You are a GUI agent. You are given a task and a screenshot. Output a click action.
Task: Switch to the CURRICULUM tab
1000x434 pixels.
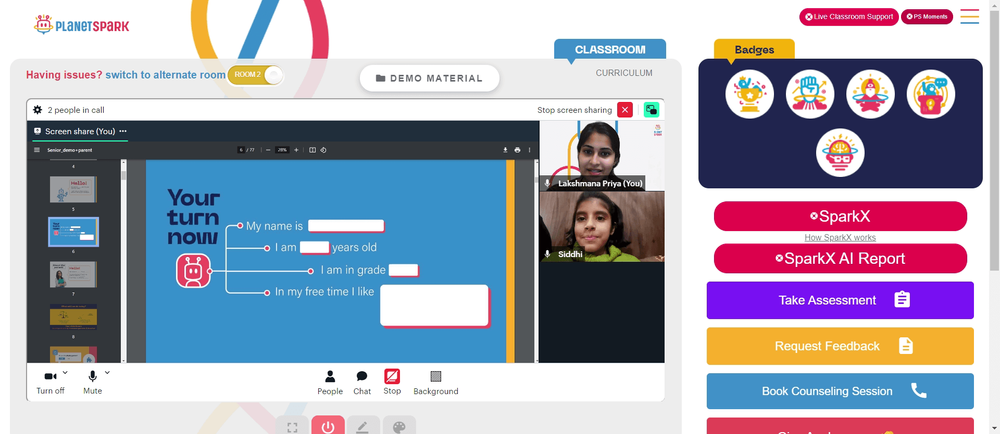click(624, 73)
